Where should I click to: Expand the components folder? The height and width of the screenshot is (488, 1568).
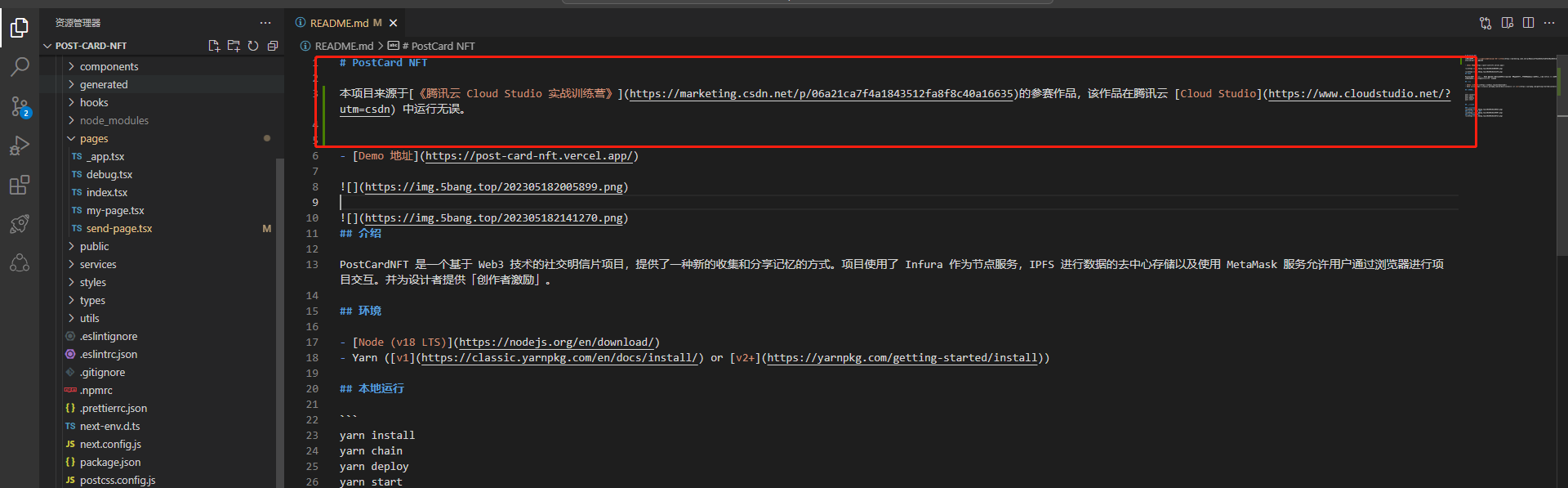(109, 66)
